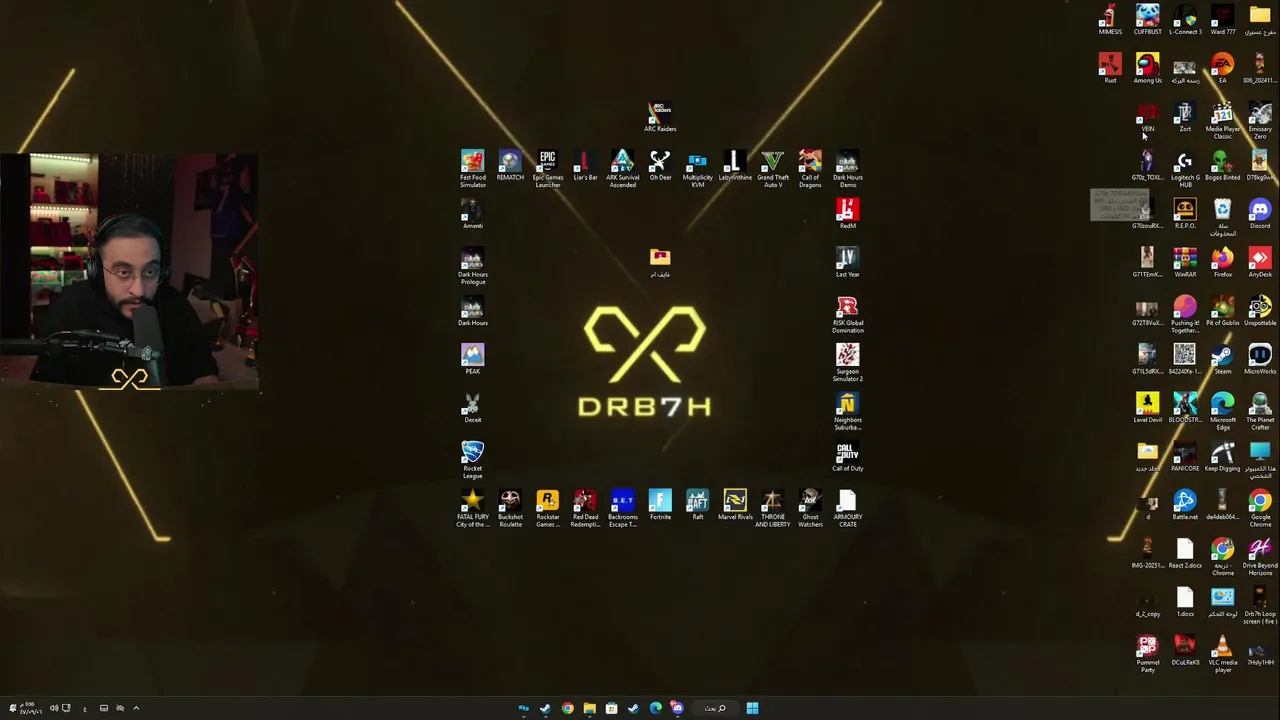Image resolution: width=1280 pixels, height=720 pixels.
Task: Select the Call of Duty icon
Action: click(847, 457)
